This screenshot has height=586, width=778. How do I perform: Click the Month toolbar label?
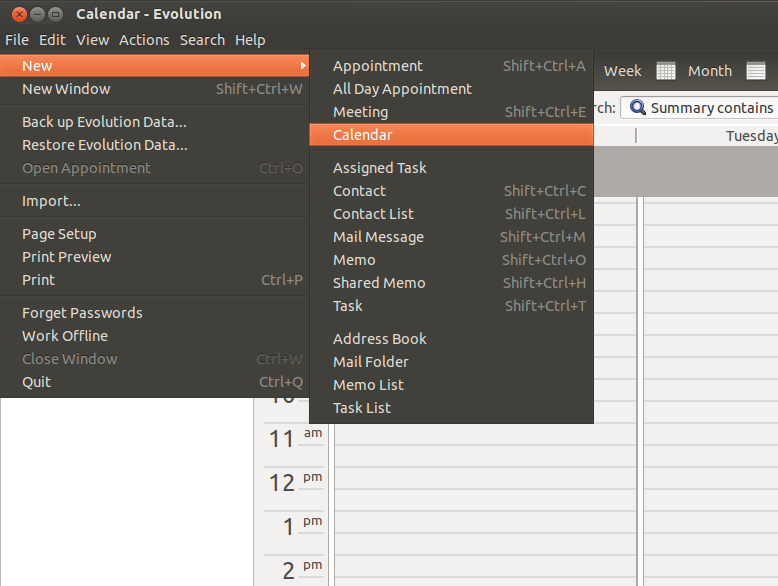pyautogui.click(x=710, y=71)
